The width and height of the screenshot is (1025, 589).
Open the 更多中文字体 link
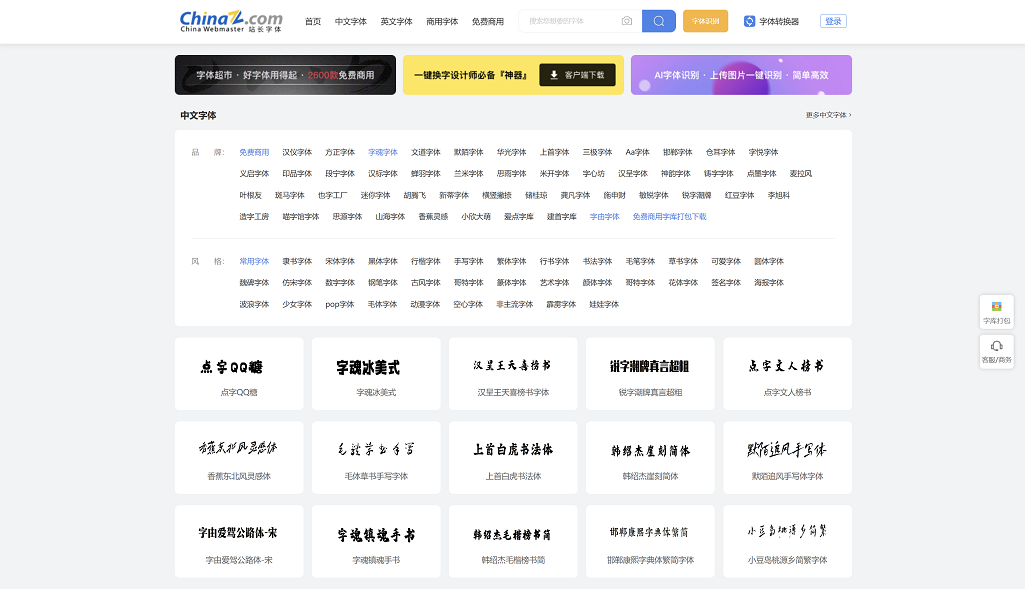826,115
